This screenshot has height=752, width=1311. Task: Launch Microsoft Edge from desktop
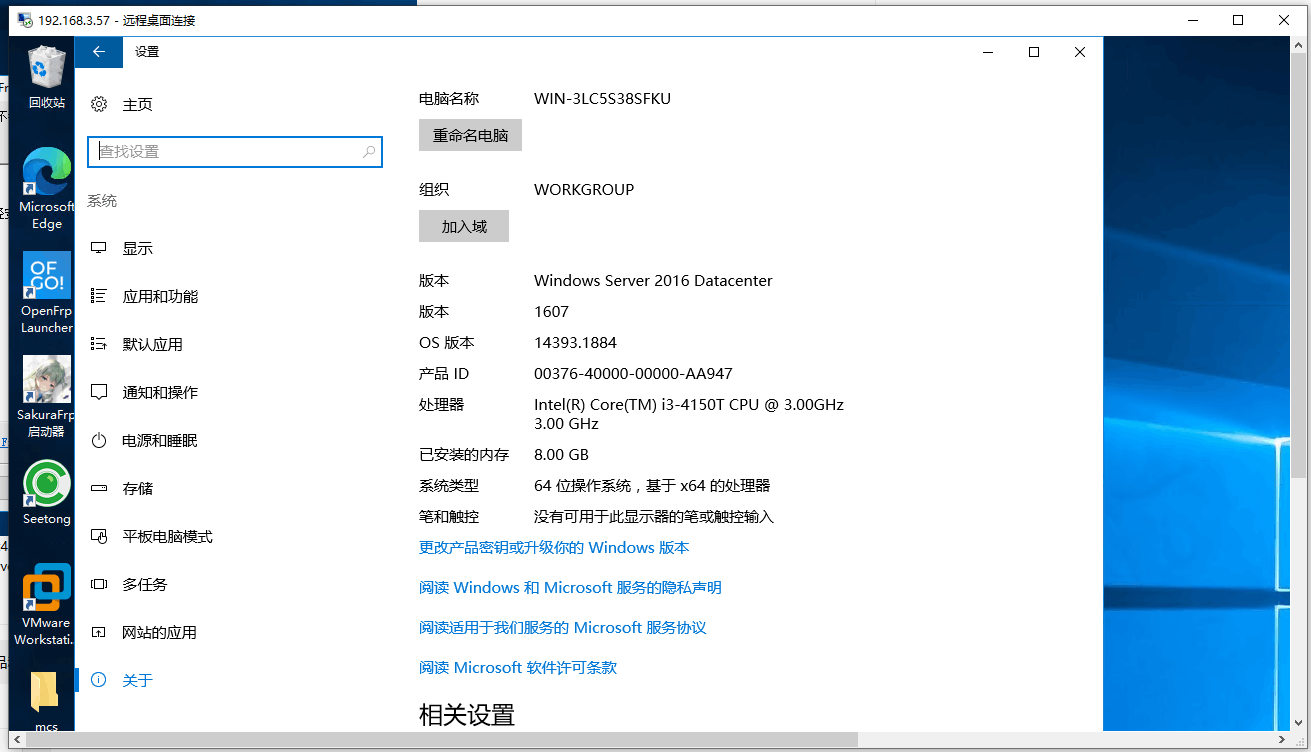click(47, 189)
